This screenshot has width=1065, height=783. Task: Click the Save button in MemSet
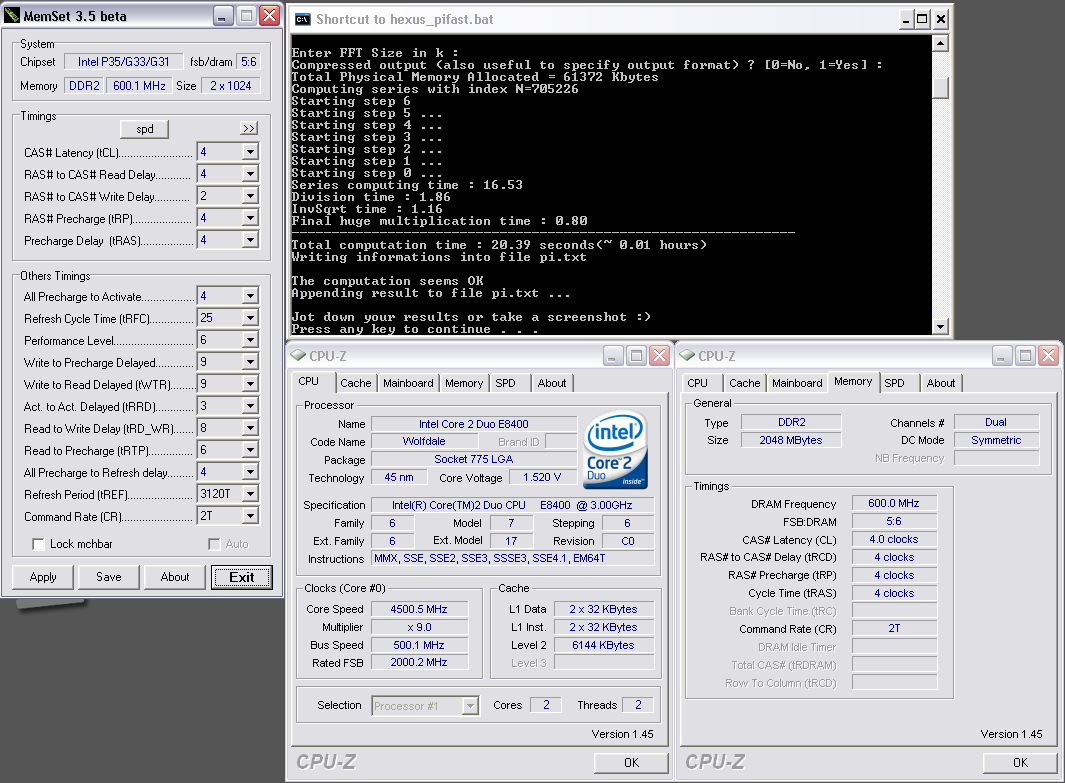[x=109, y=577]
